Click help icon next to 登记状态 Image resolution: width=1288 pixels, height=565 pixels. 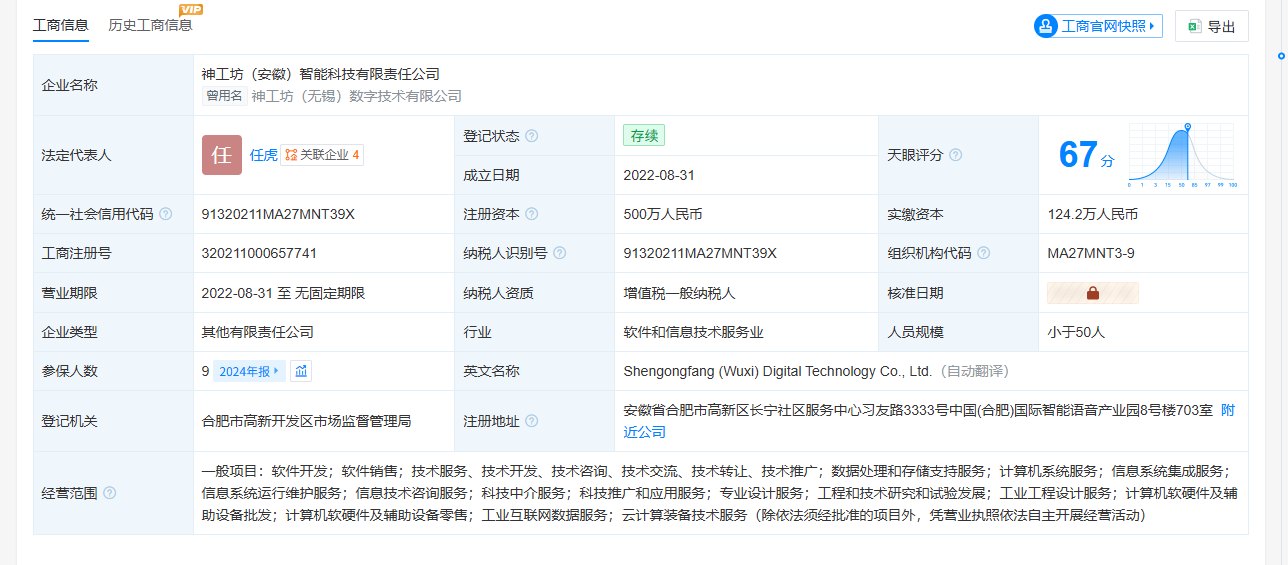coord(532,136)
